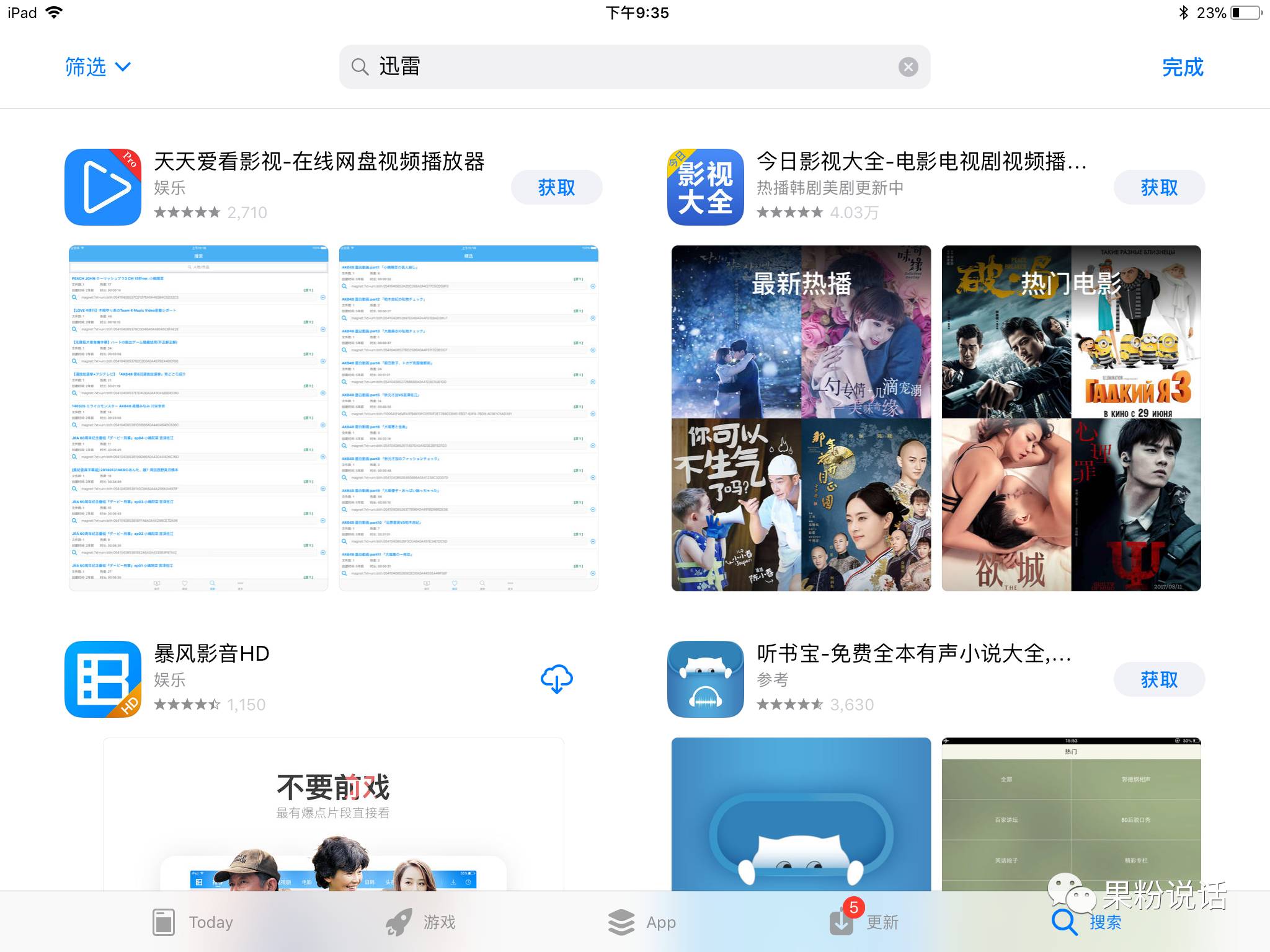Re-download 暴风影音HD via cloud icon
Viewport: 1270px width, 952px height.
[x=556, y=679]
